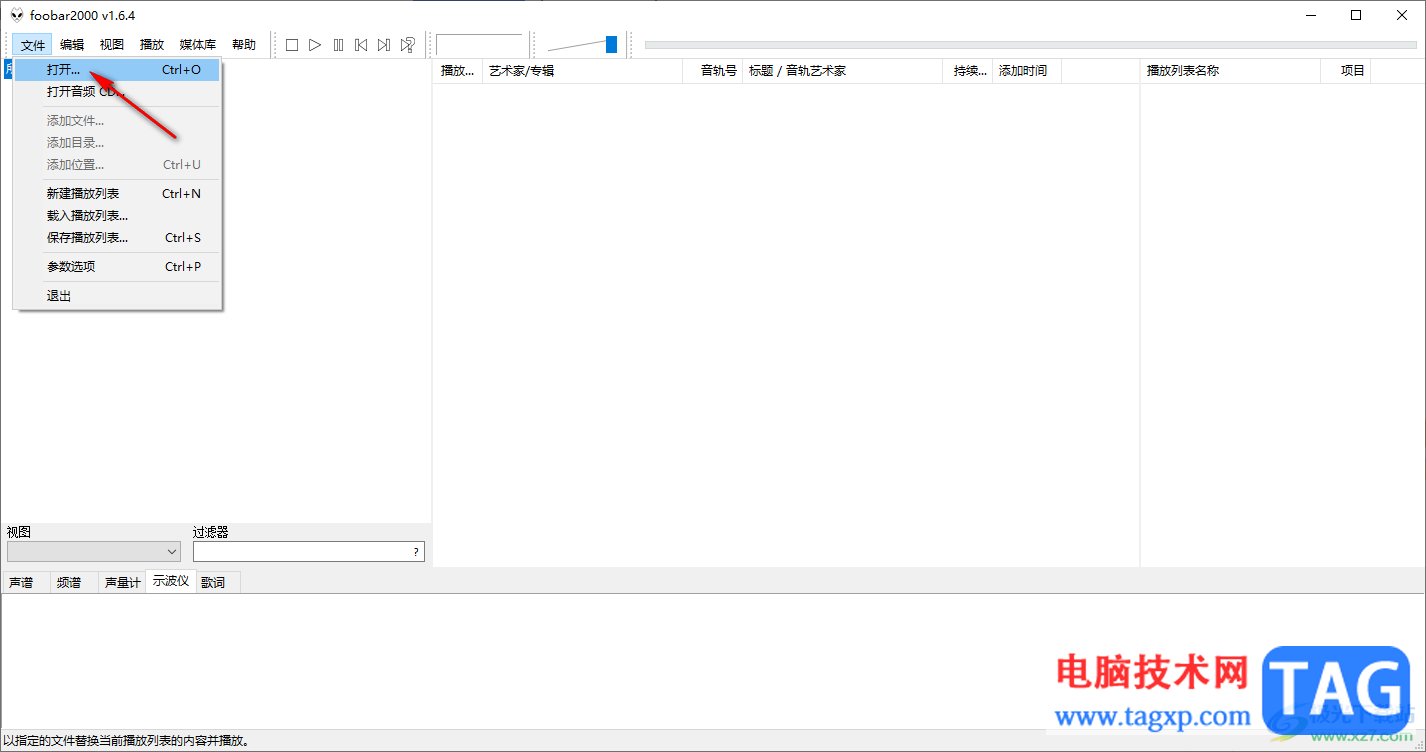Viewport: 1426px width, 752px height.
Task: Open the 播放 menu
Action: pos(152,45)
